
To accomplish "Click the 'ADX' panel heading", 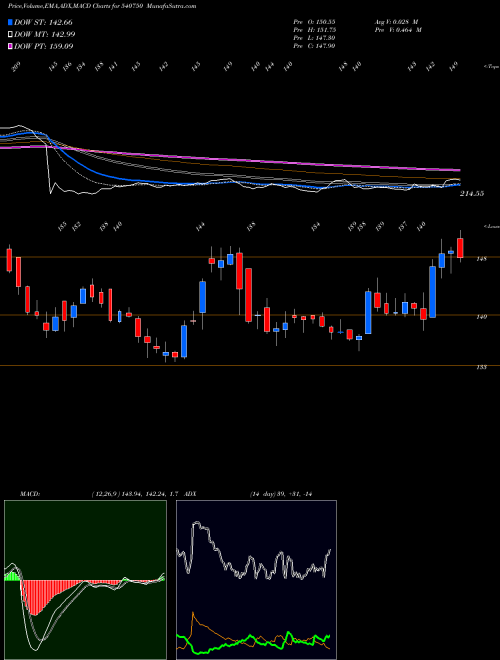I will click(190, 494).
